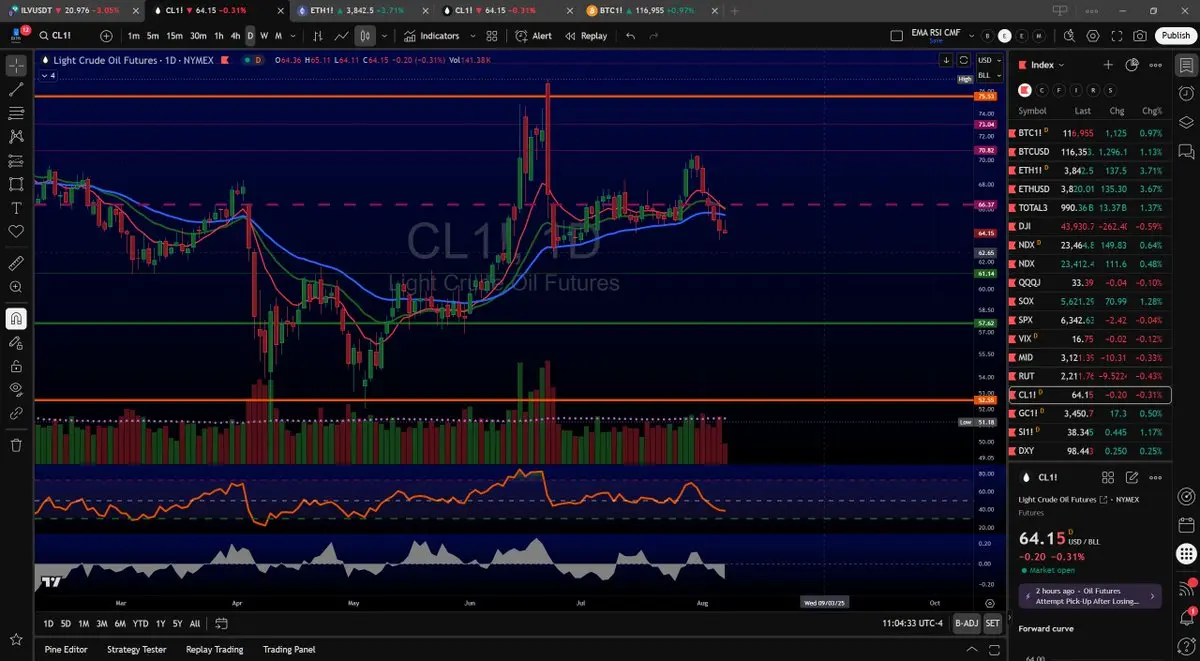
Task: Open the BLL unit dropdown
Action: pos(988,74)
